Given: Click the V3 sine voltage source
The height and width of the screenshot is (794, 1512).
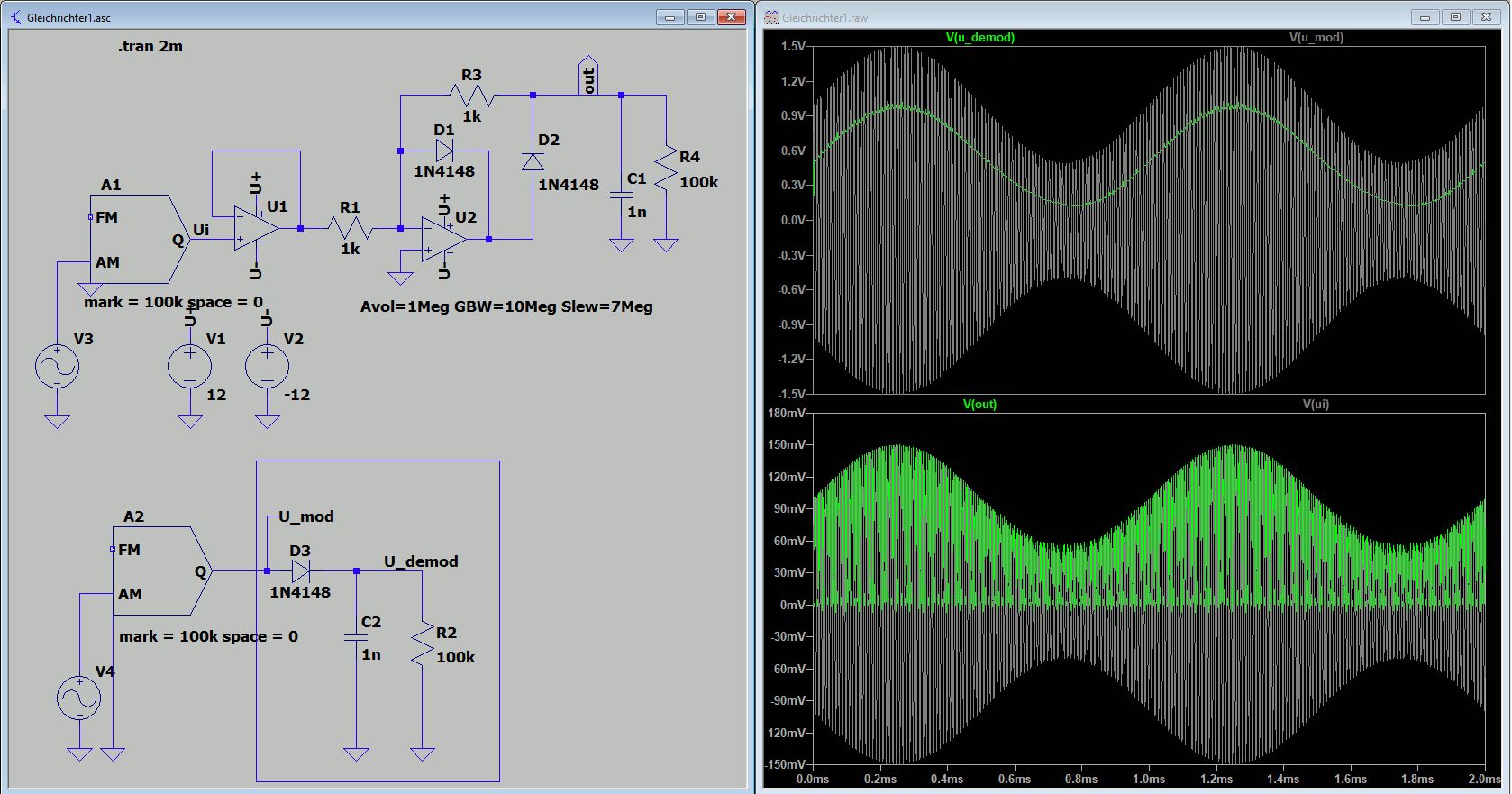Looking at the screenshot, I should pyautogui.click(x=57, y=367).
